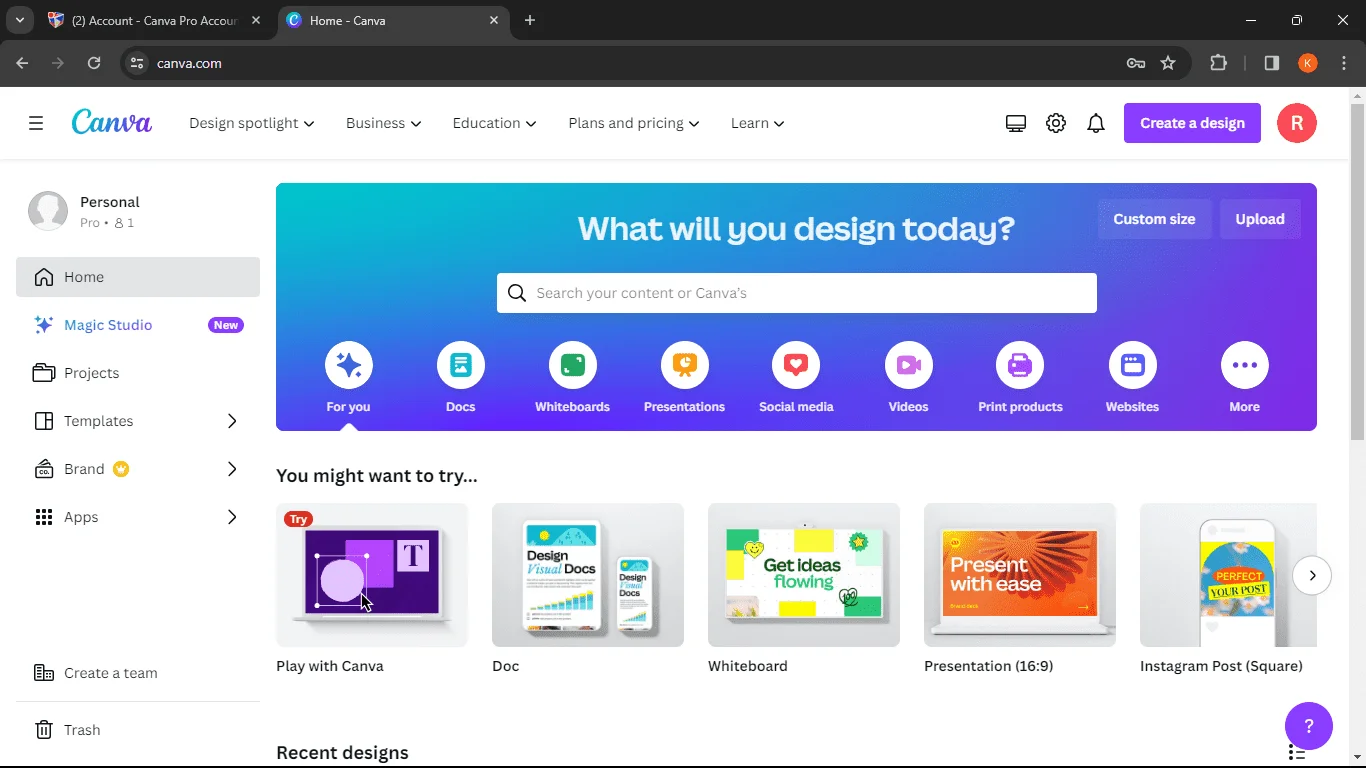
Task: Click the Create a design button
Action: (x=1192, y=123)
